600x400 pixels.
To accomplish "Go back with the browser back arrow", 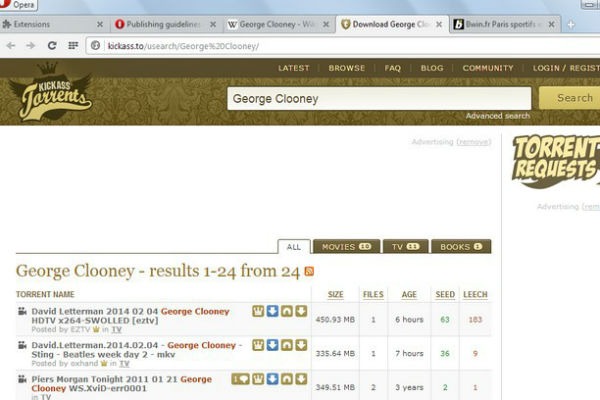I will [x=11, y=46].
